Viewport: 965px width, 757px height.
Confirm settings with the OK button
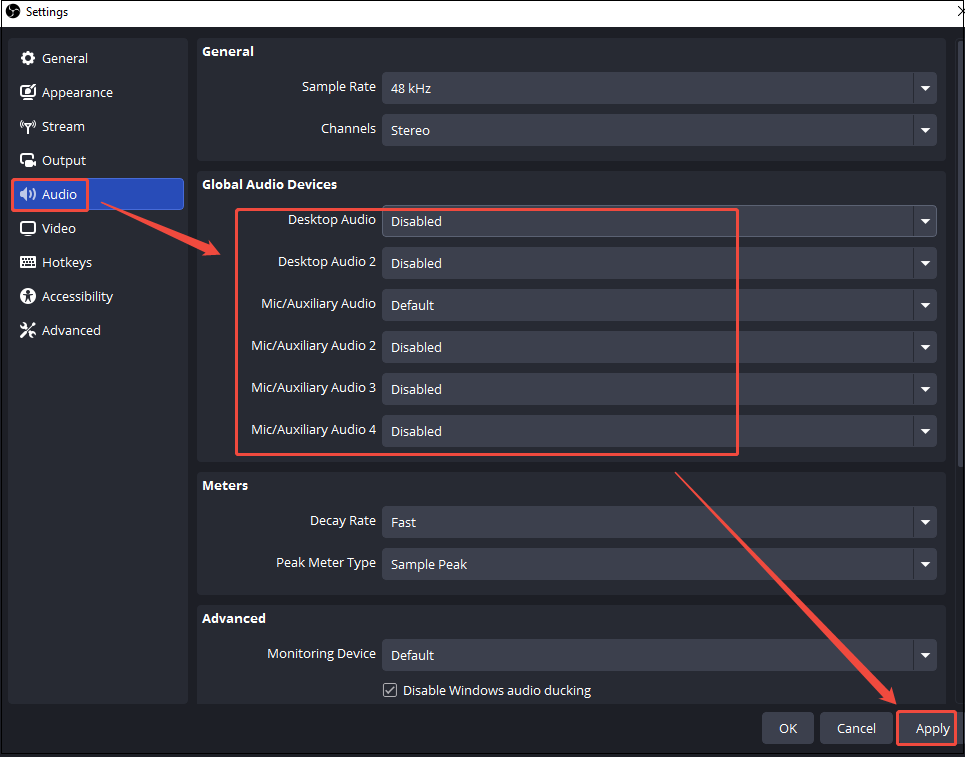787,728
